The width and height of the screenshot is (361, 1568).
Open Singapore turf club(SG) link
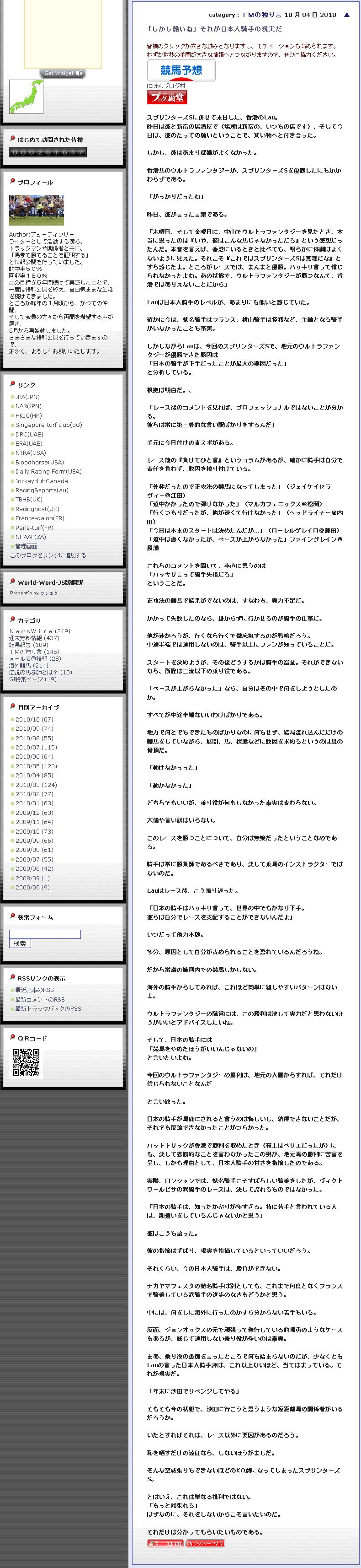48,425
